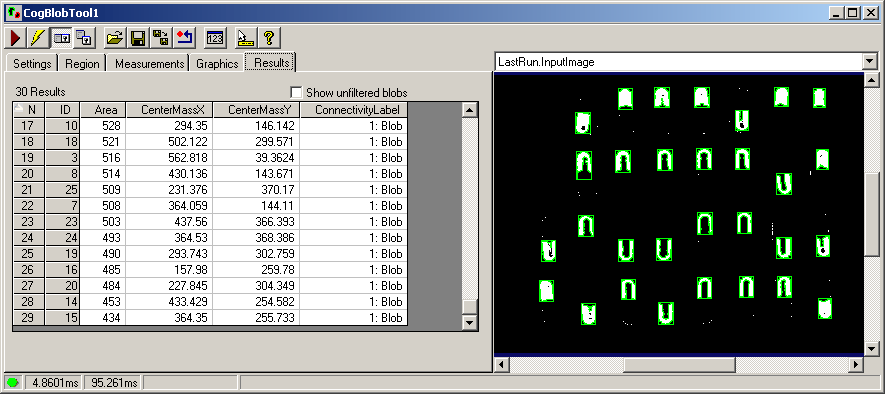Click CenterMassX cell 293.743
The height and width of the screenshot is (394, 885).
169,254
